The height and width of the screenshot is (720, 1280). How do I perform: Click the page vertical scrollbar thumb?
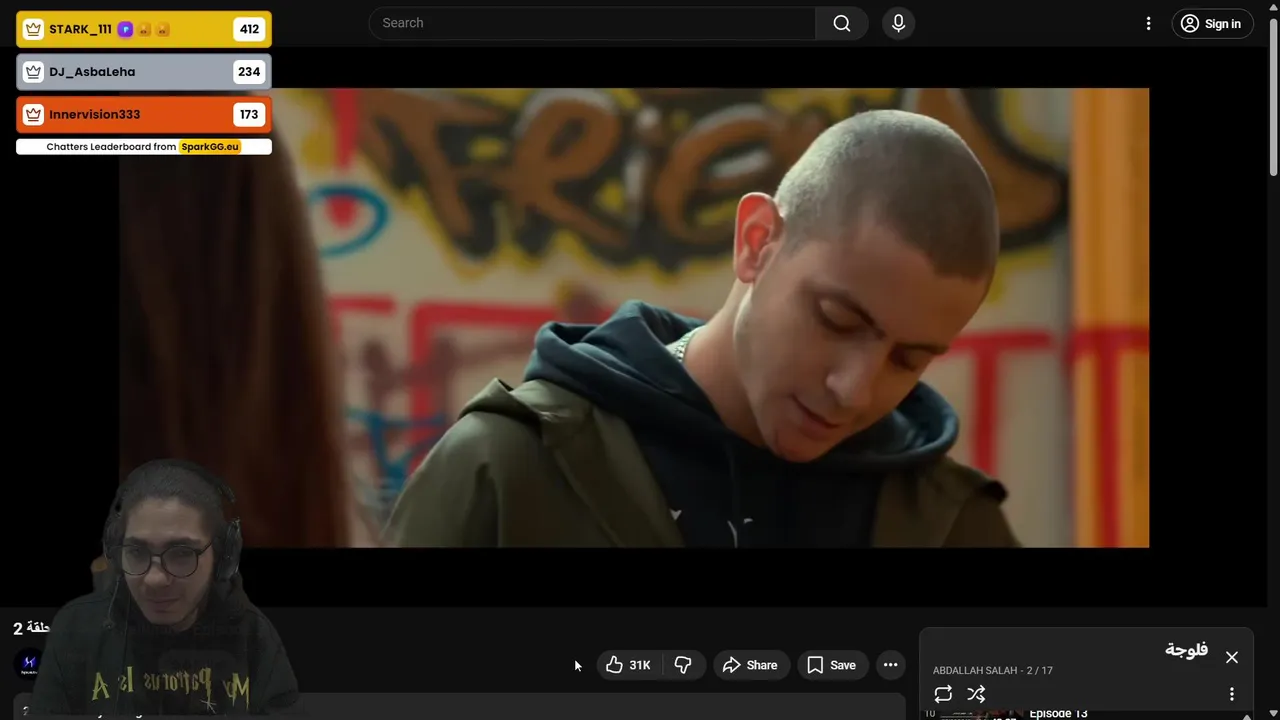pyautogui.click(x=1273, y=97)
